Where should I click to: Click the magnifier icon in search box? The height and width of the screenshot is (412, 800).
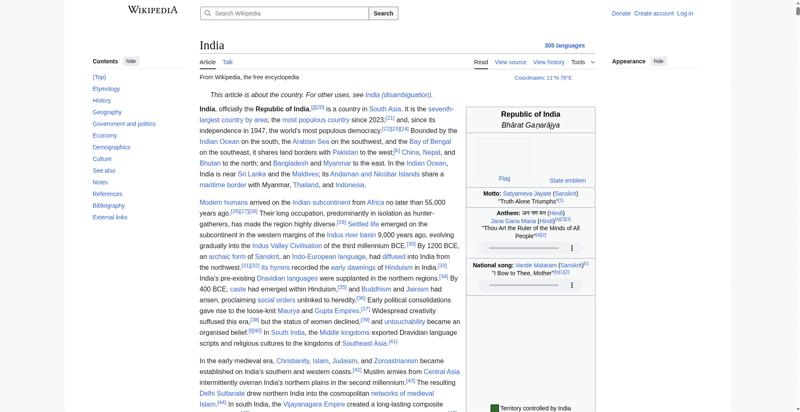coord(207,13)
